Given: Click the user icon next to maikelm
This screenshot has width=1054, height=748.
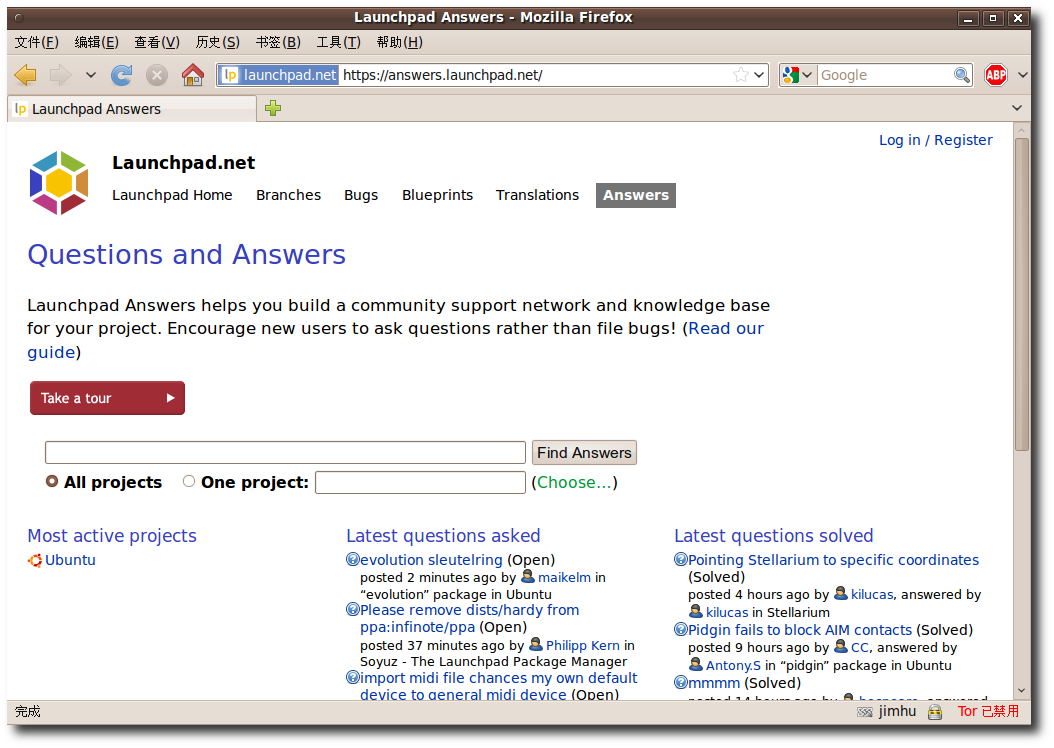Looking at the screenshot, I should pyautogui.click(x=528, y=577).
